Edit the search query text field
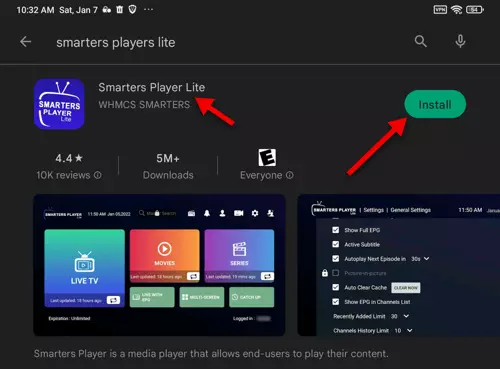The height and width of the screenshot is (369, 500). pyautogui.click(x=116, y=42)
